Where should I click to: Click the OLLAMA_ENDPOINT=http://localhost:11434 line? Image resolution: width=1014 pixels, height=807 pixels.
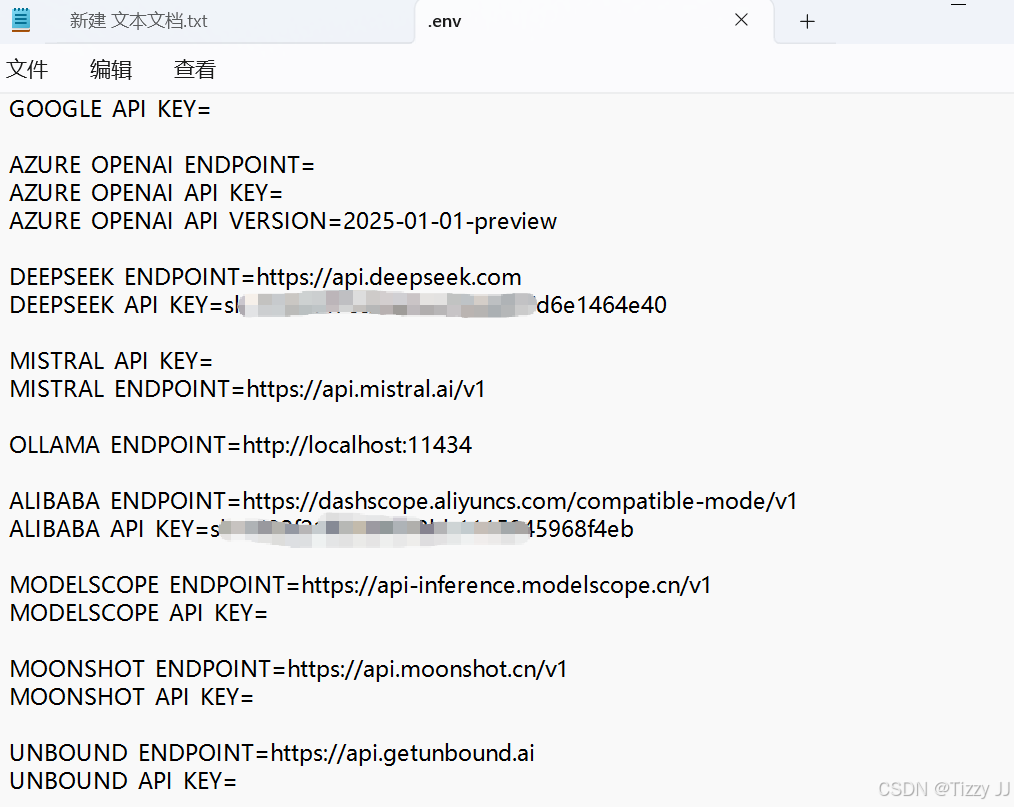pyautogui.click(x=241, y=445)
